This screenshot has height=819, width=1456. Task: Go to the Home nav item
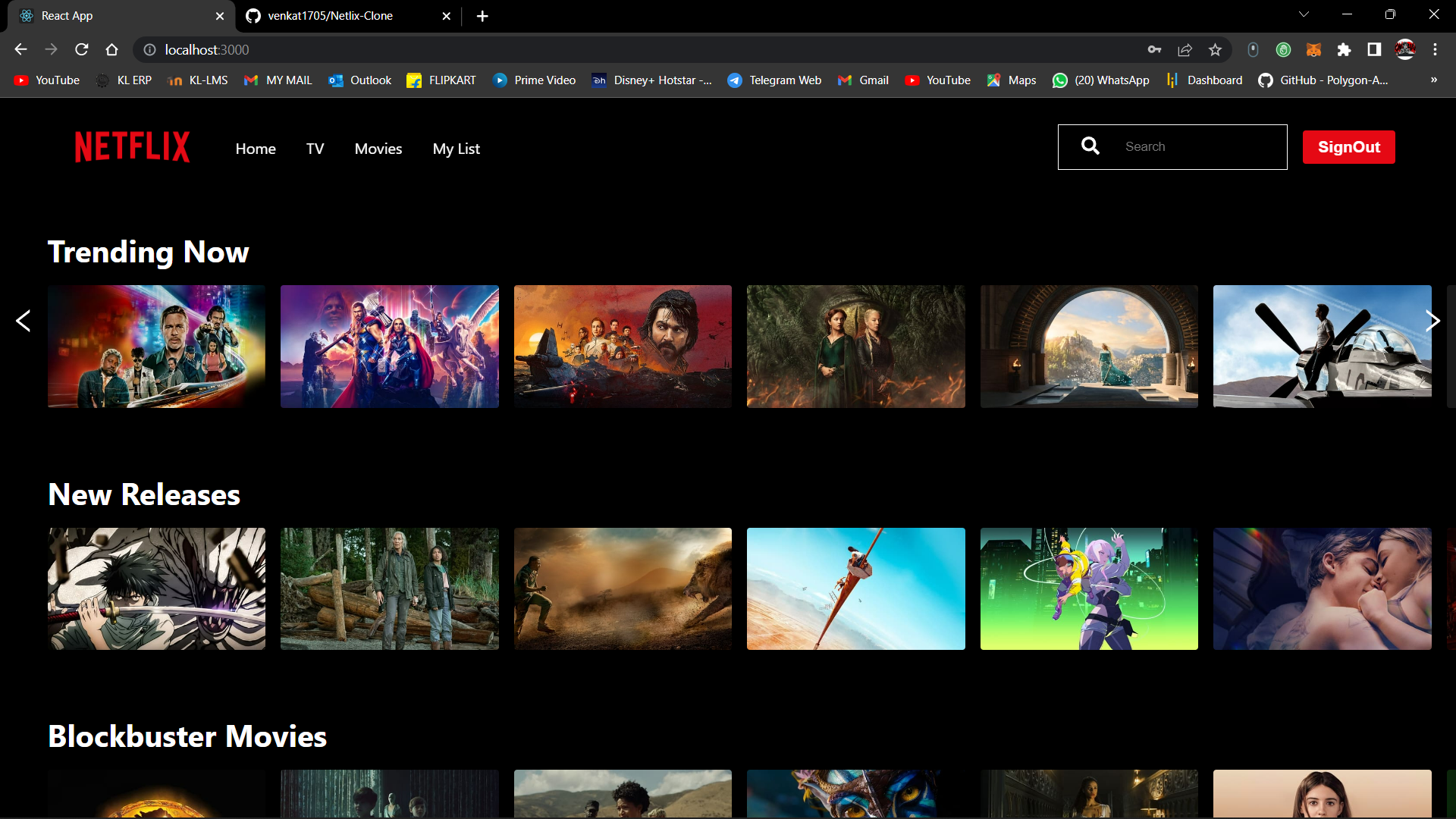[x=256, y=149]
